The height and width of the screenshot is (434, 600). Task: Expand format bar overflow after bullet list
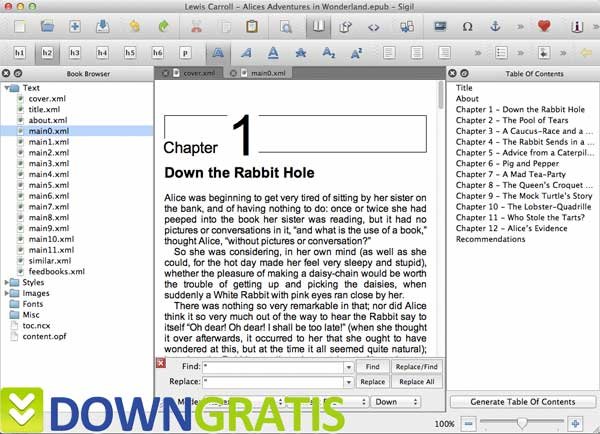pos(520,53)
